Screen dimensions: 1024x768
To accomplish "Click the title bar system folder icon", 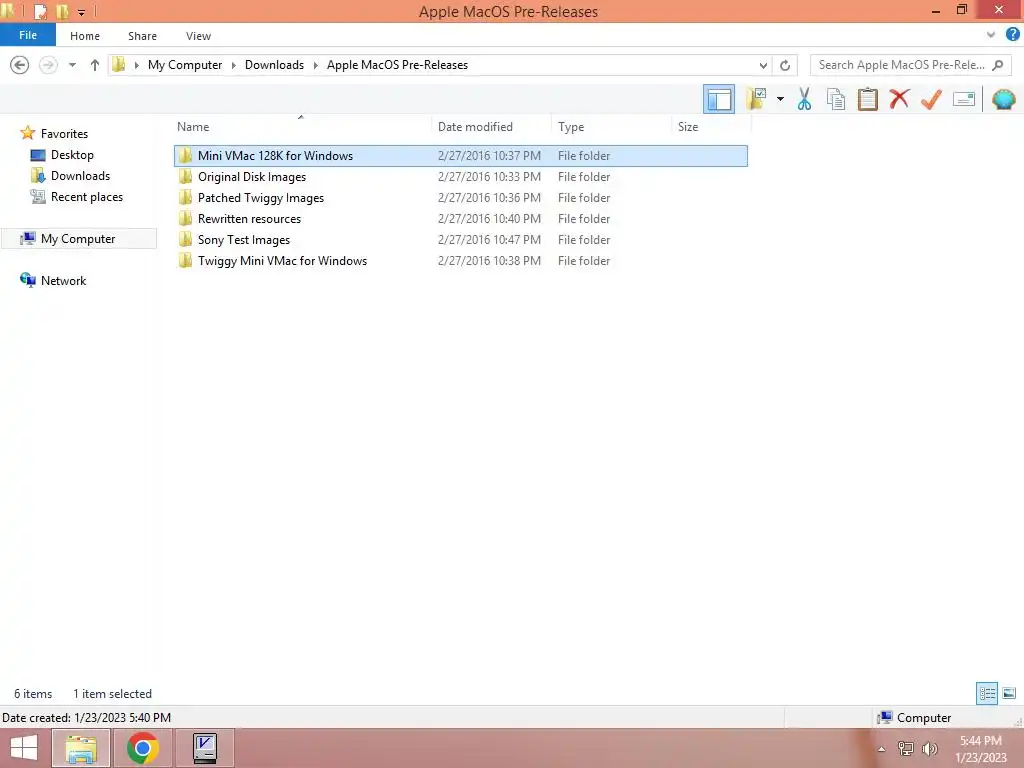I will point(8,11).
